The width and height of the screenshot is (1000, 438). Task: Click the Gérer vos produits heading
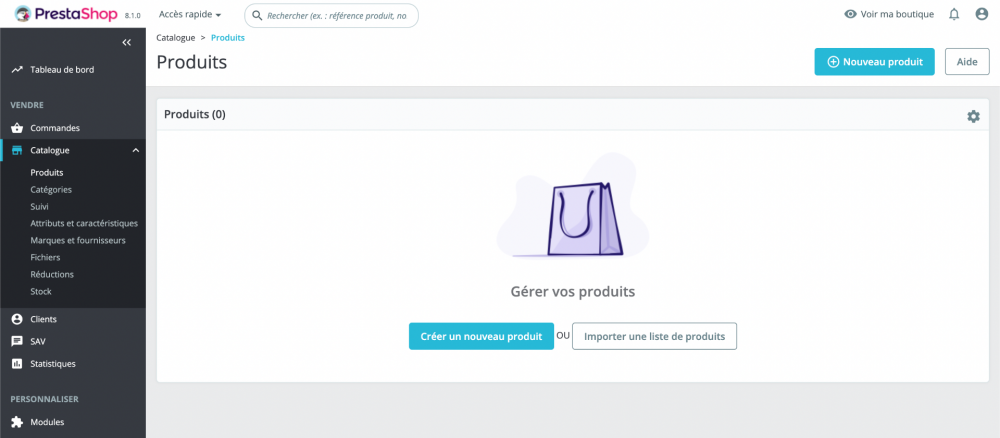(x=573, y=292)
